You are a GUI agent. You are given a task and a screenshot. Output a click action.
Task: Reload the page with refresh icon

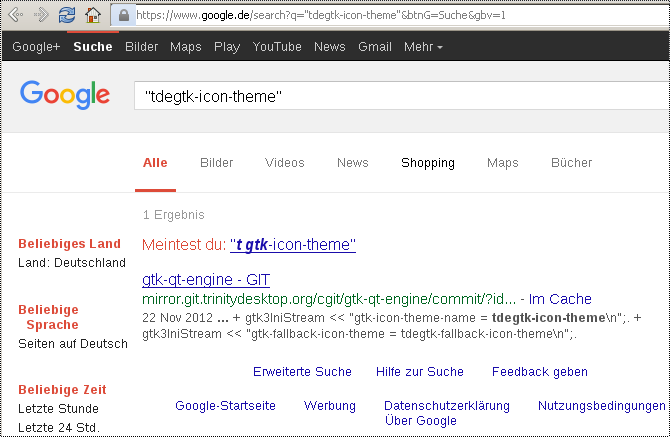(67, 15)
